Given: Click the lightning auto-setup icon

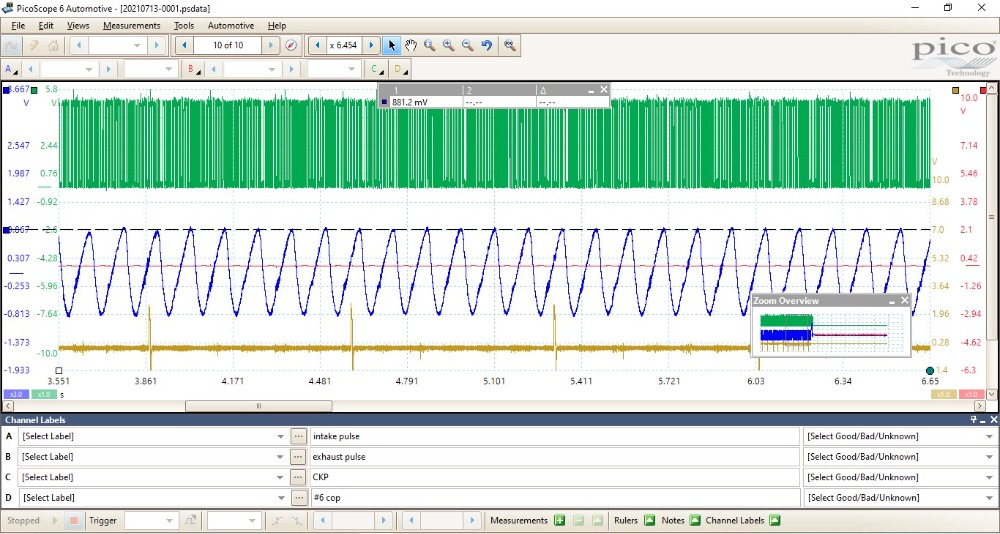Looking at the screenshot, I should click(34, 45).
